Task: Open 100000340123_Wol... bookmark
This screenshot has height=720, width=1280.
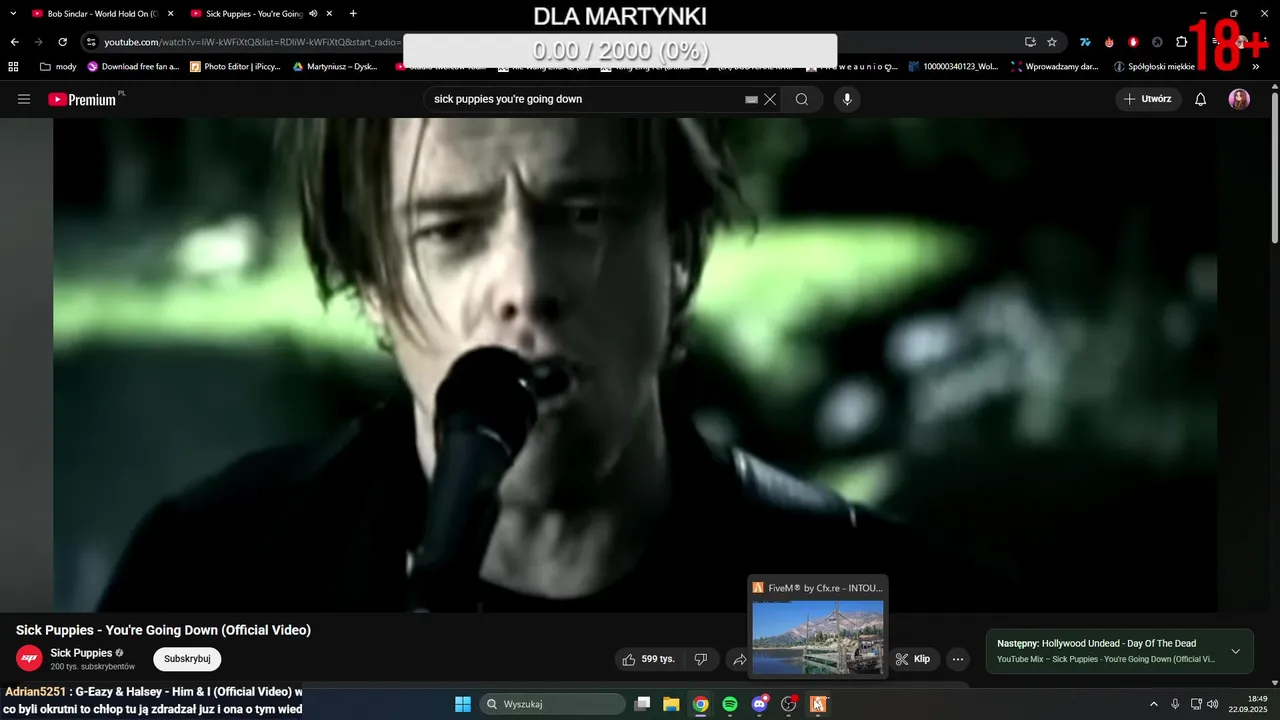Action: tap(953, 67)
